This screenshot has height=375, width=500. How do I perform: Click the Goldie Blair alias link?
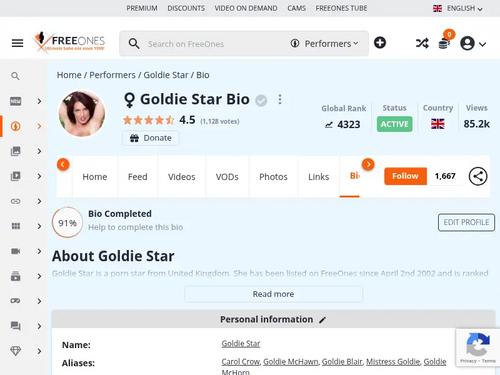pos(342,362)
